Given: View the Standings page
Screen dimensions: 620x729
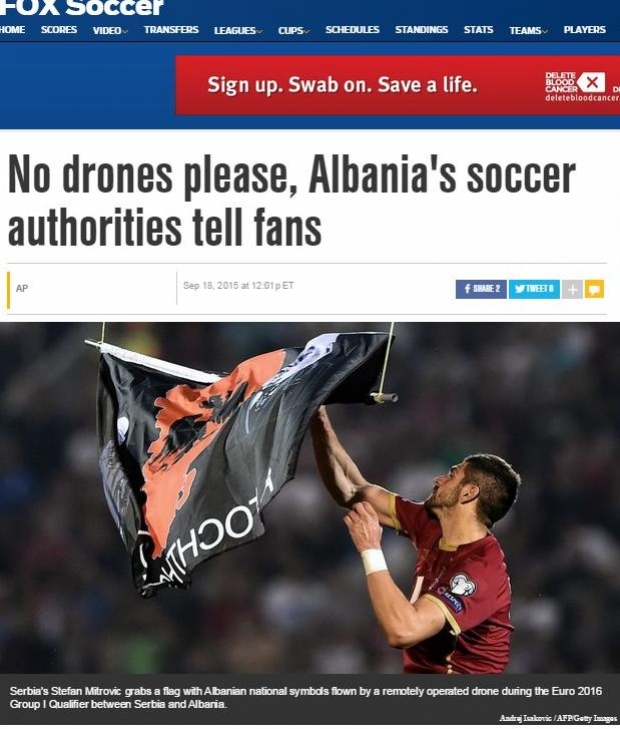Looking at the screenshot, I should click(422, 30).
